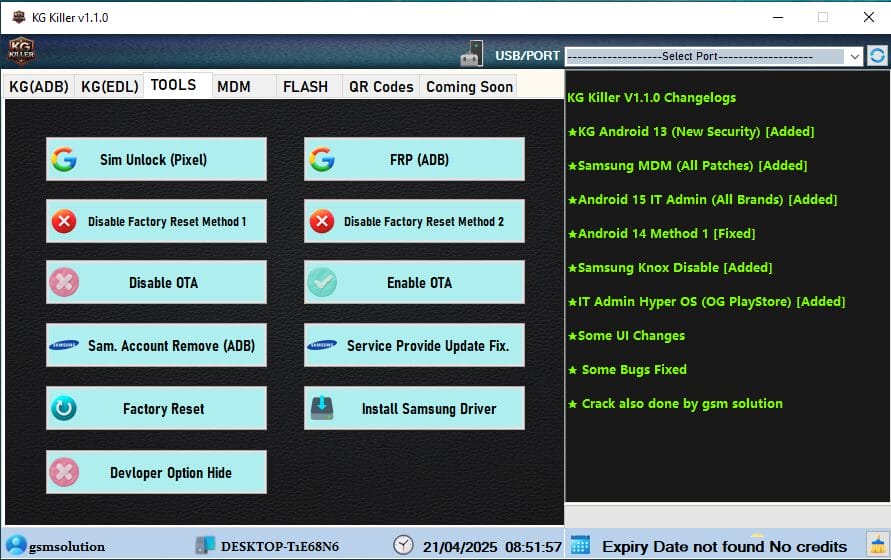Click Disable OTA button

coord(156,283)
